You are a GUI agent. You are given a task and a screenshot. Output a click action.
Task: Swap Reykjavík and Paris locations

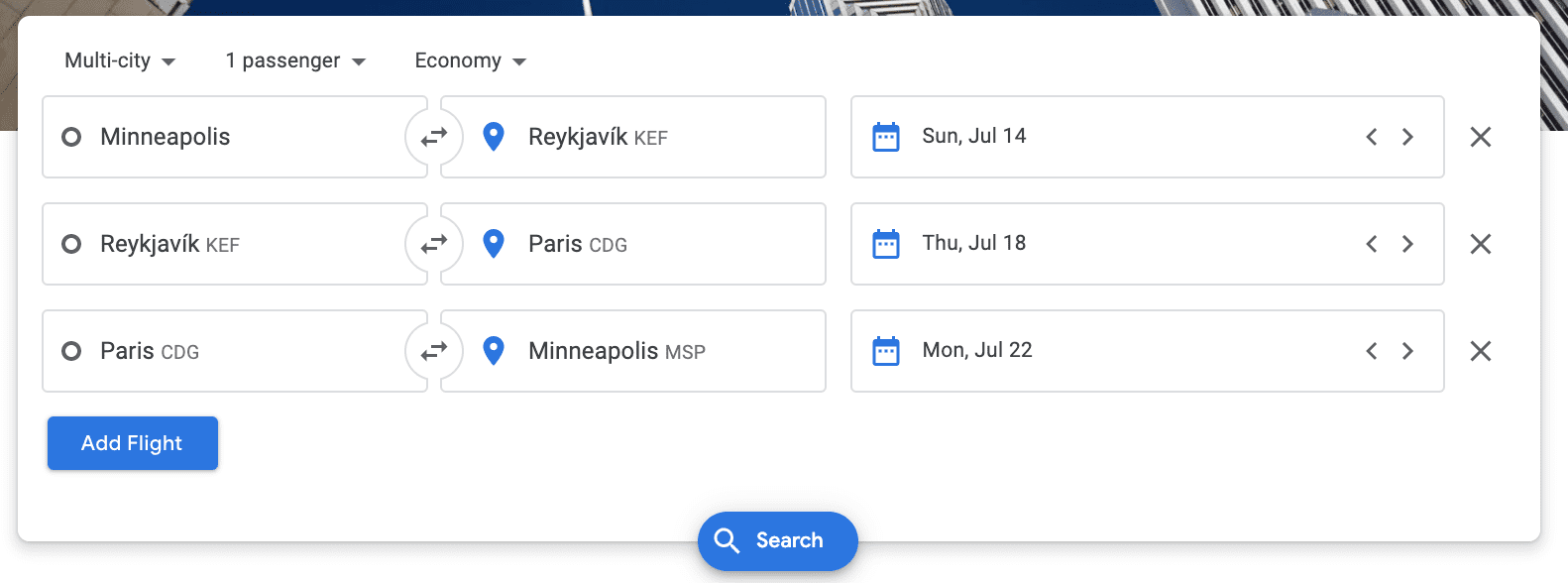(x=434, y=244)
